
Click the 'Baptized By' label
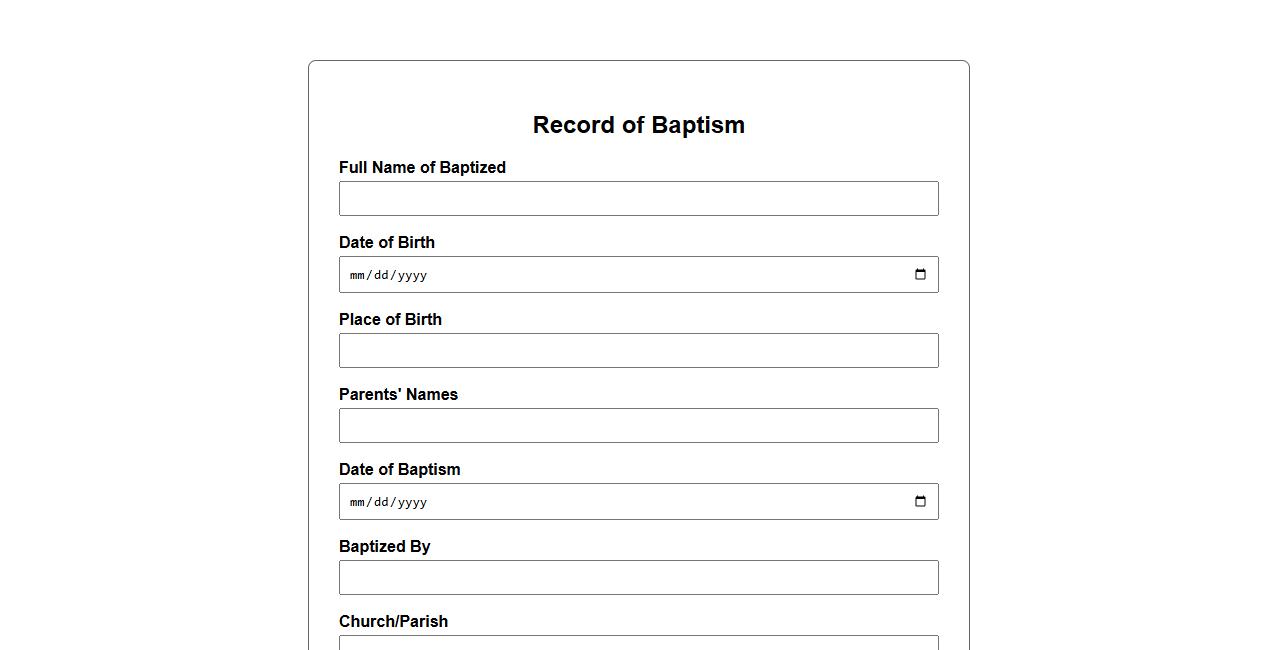coord(384,547)
